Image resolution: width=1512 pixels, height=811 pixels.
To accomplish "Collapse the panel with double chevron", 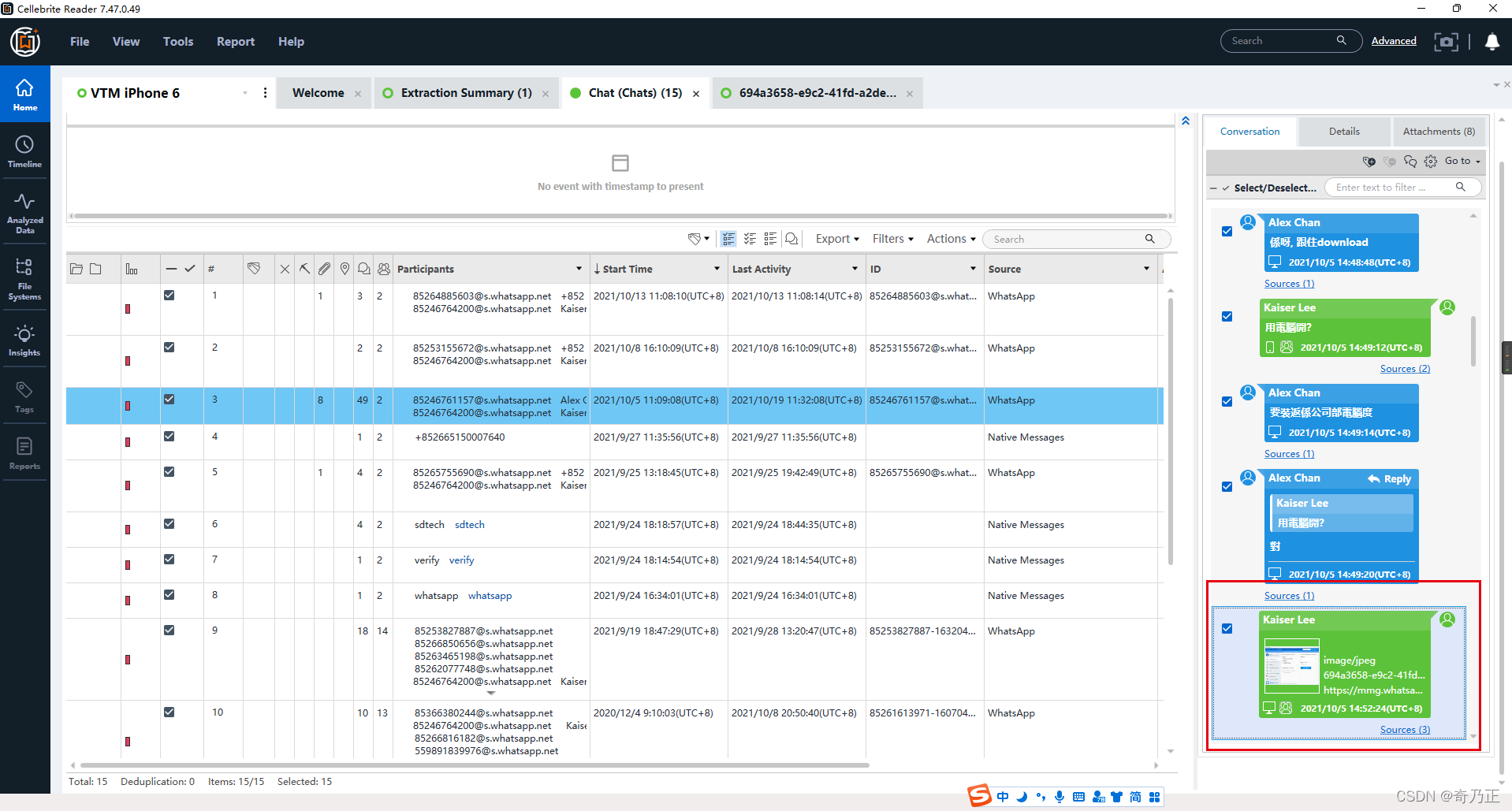I will [x=1186, y=121].
